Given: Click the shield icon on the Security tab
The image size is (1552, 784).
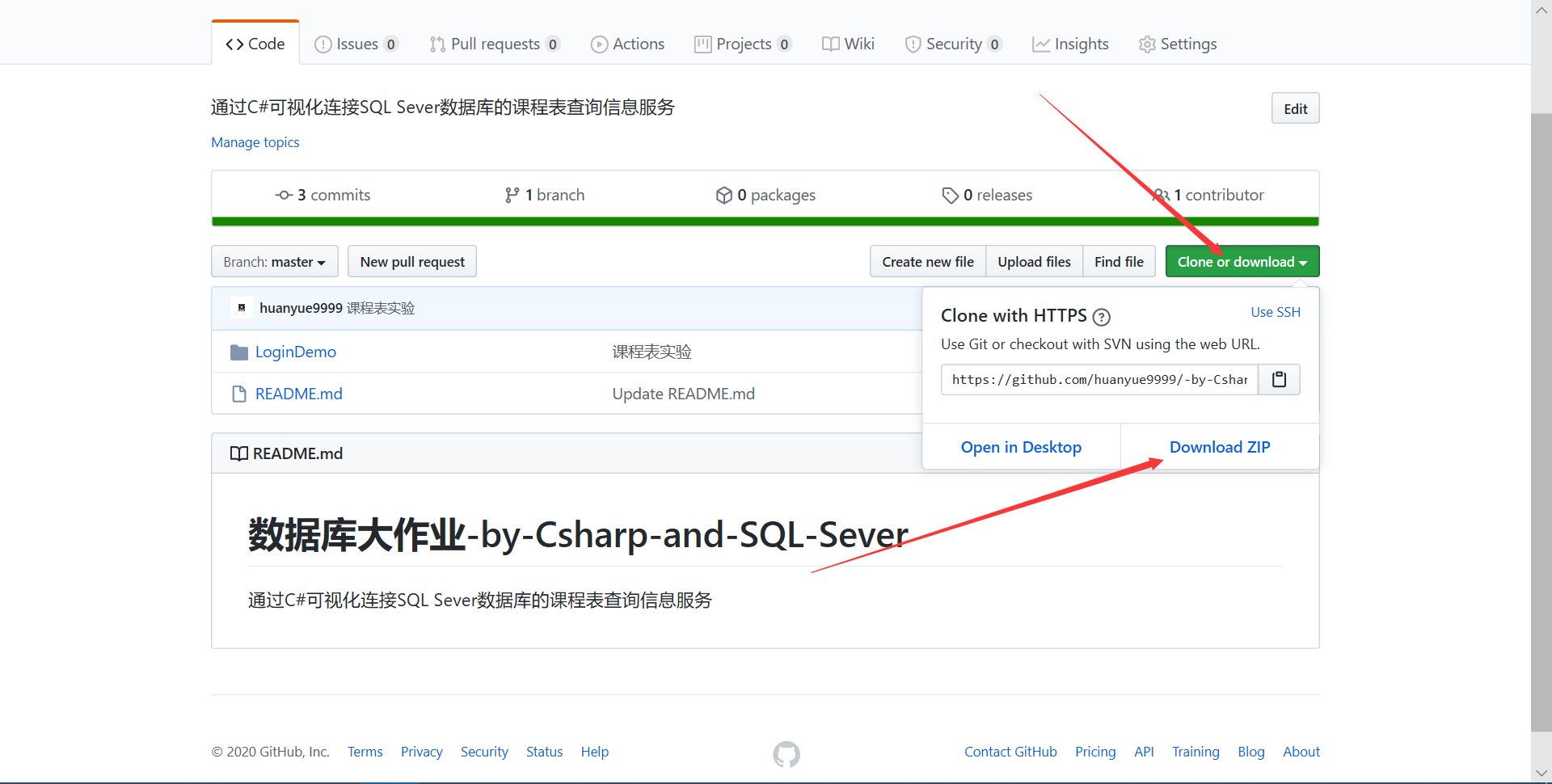Looking at the screenshot, I should pyautogui.click(x=913, y=44).
